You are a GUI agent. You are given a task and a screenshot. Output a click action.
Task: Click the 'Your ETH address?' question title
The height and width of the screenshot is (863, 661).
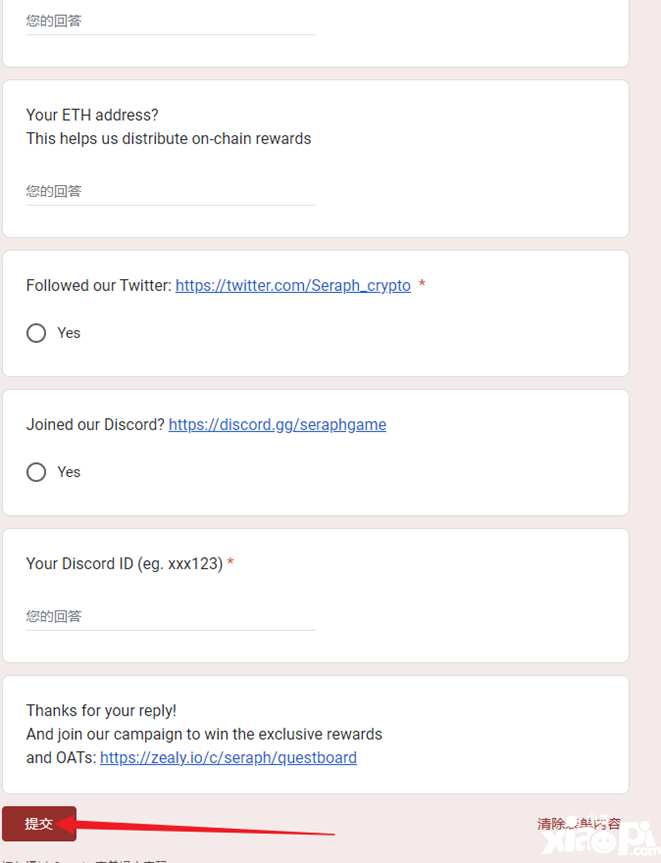(x=92, y=115)
